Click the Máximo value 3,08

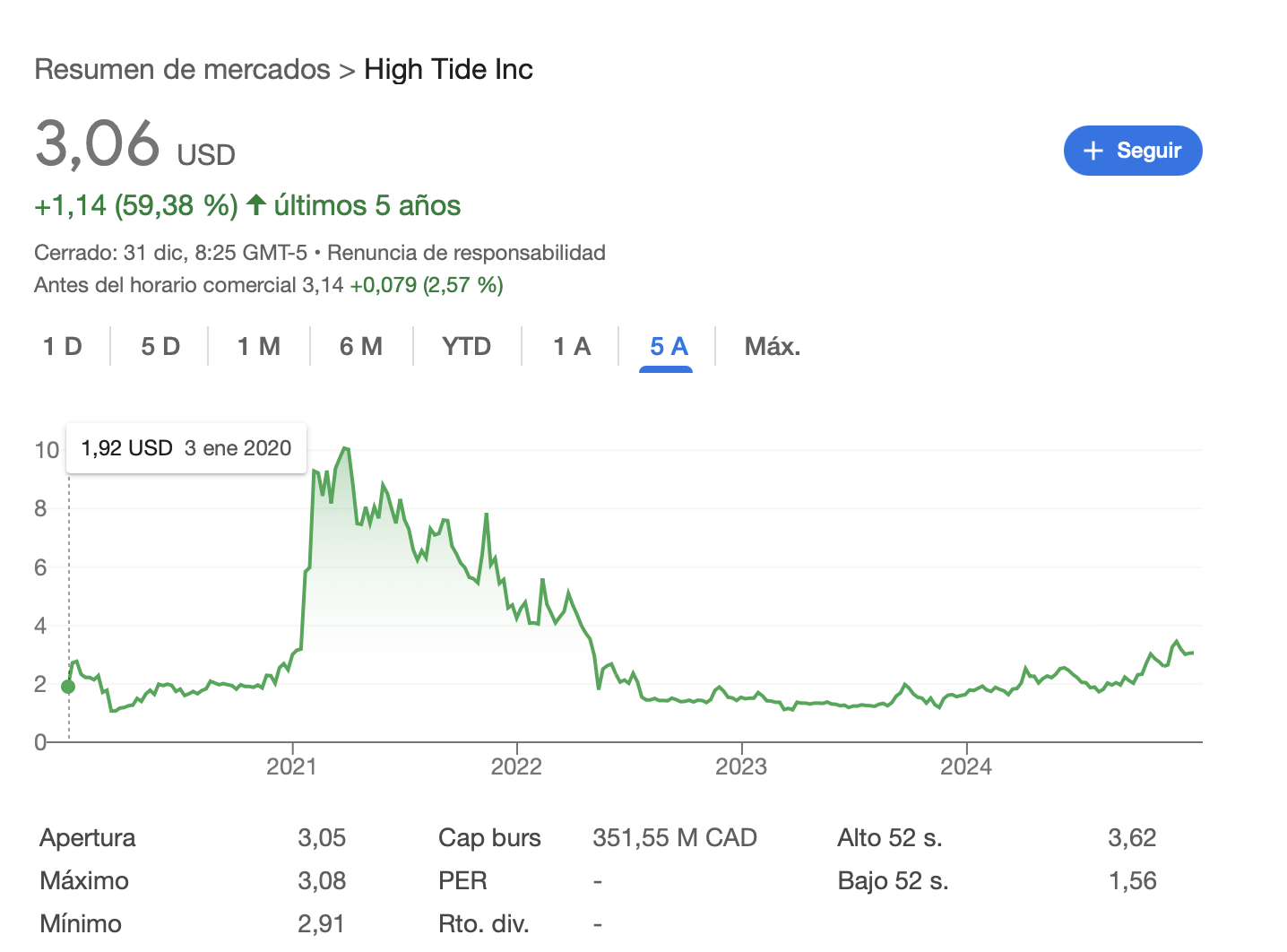pyautogui.click(x=322, y=880)
